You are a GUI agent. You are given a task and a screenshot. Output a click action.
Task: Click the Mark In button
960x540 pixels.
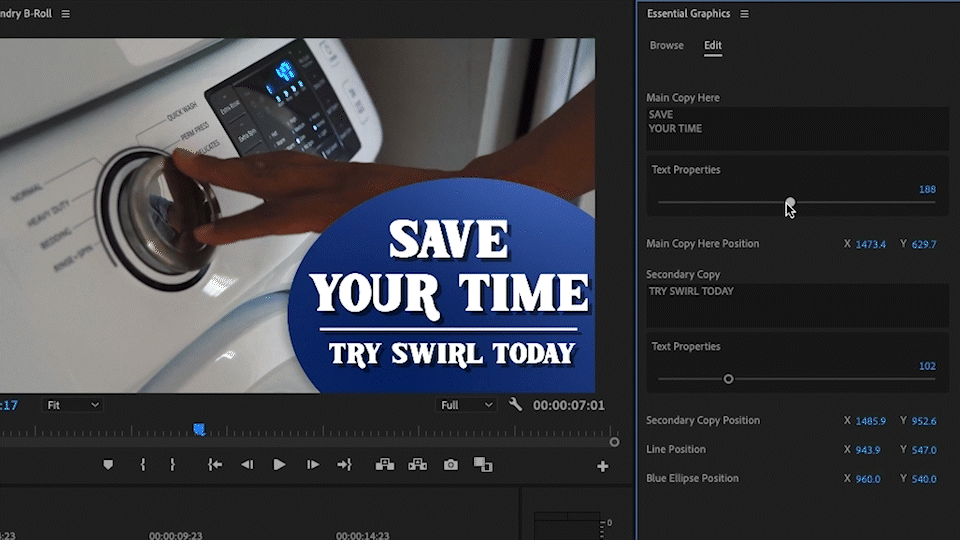click(x=143, y=465)
